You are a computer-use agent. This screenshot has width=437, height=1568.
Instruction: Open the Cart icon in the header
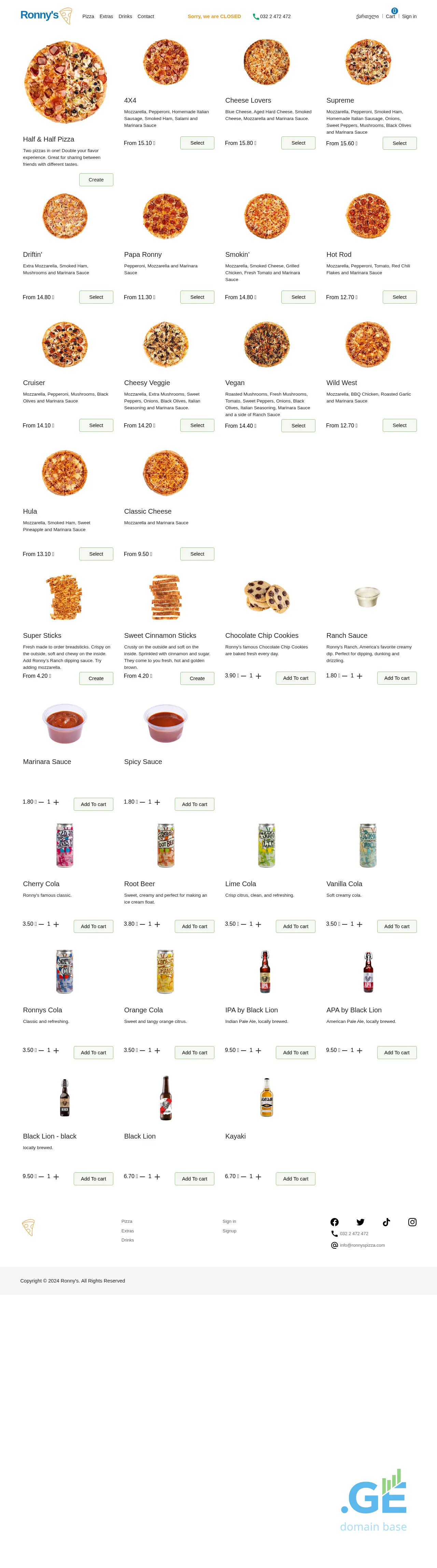390,16
